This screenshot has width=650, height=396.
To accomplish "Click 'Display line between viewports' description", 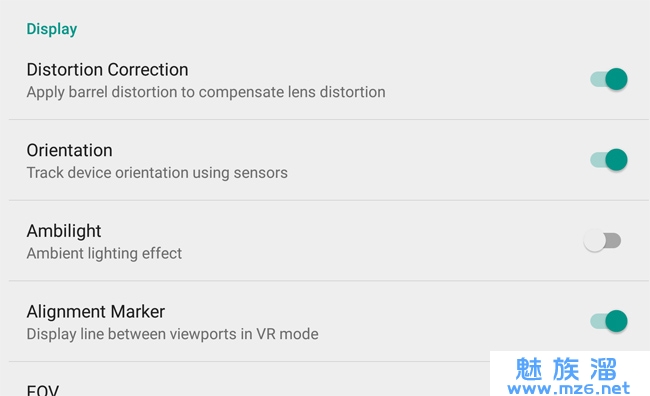I will 132,334.
